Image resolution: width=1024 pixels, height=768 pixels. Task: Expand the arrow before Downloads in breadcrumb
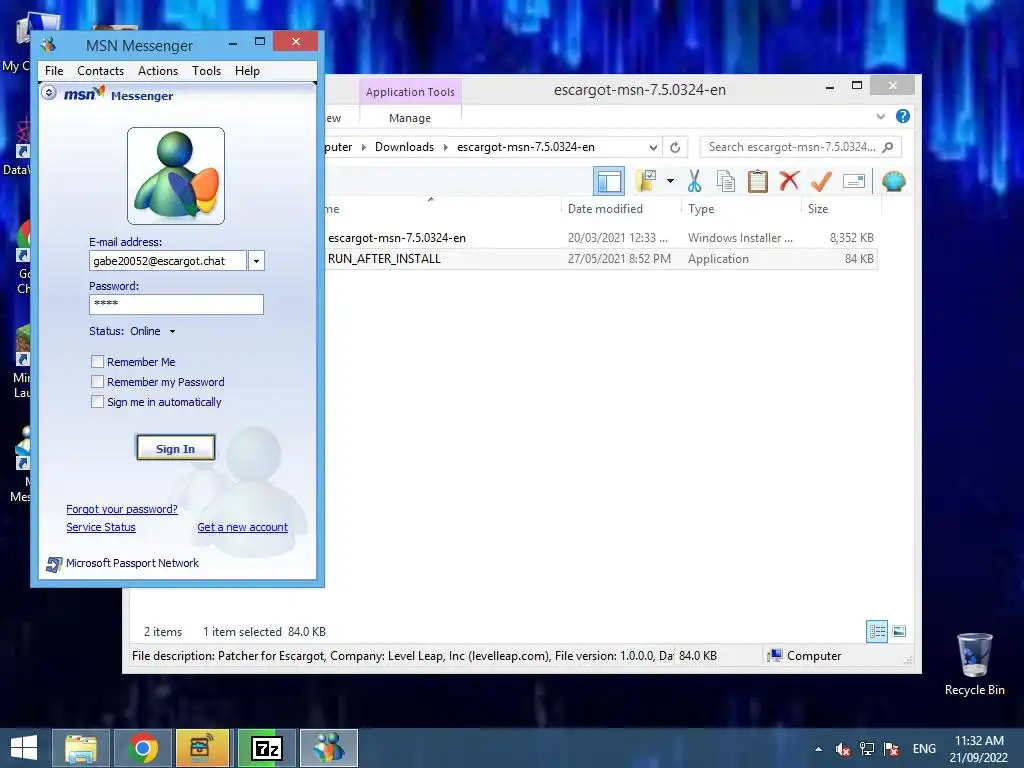(x=364, y=148)
